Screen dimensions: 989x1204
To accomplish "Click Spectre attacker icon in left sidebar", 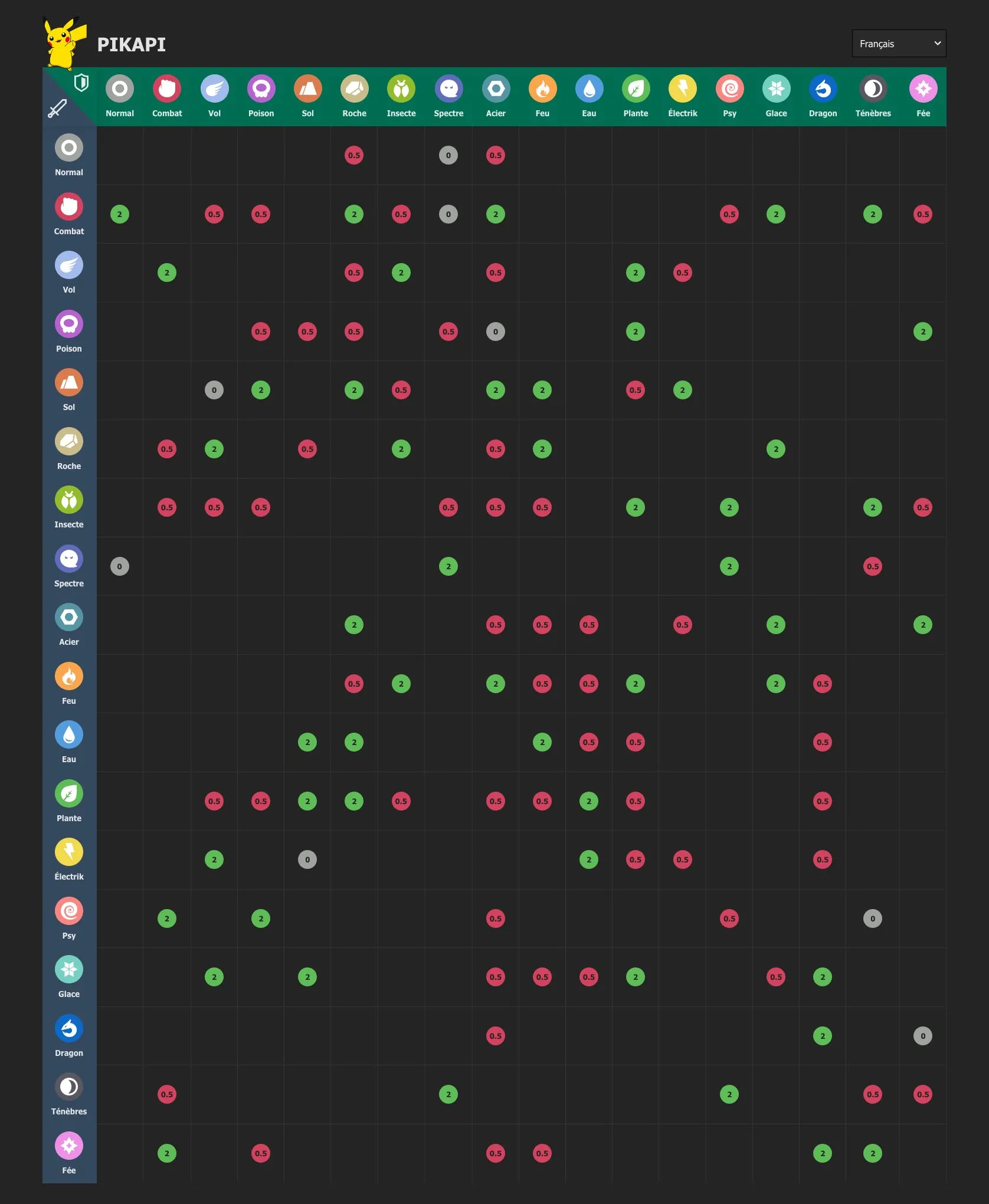I will pyautogui.click(x=69, y=559).
